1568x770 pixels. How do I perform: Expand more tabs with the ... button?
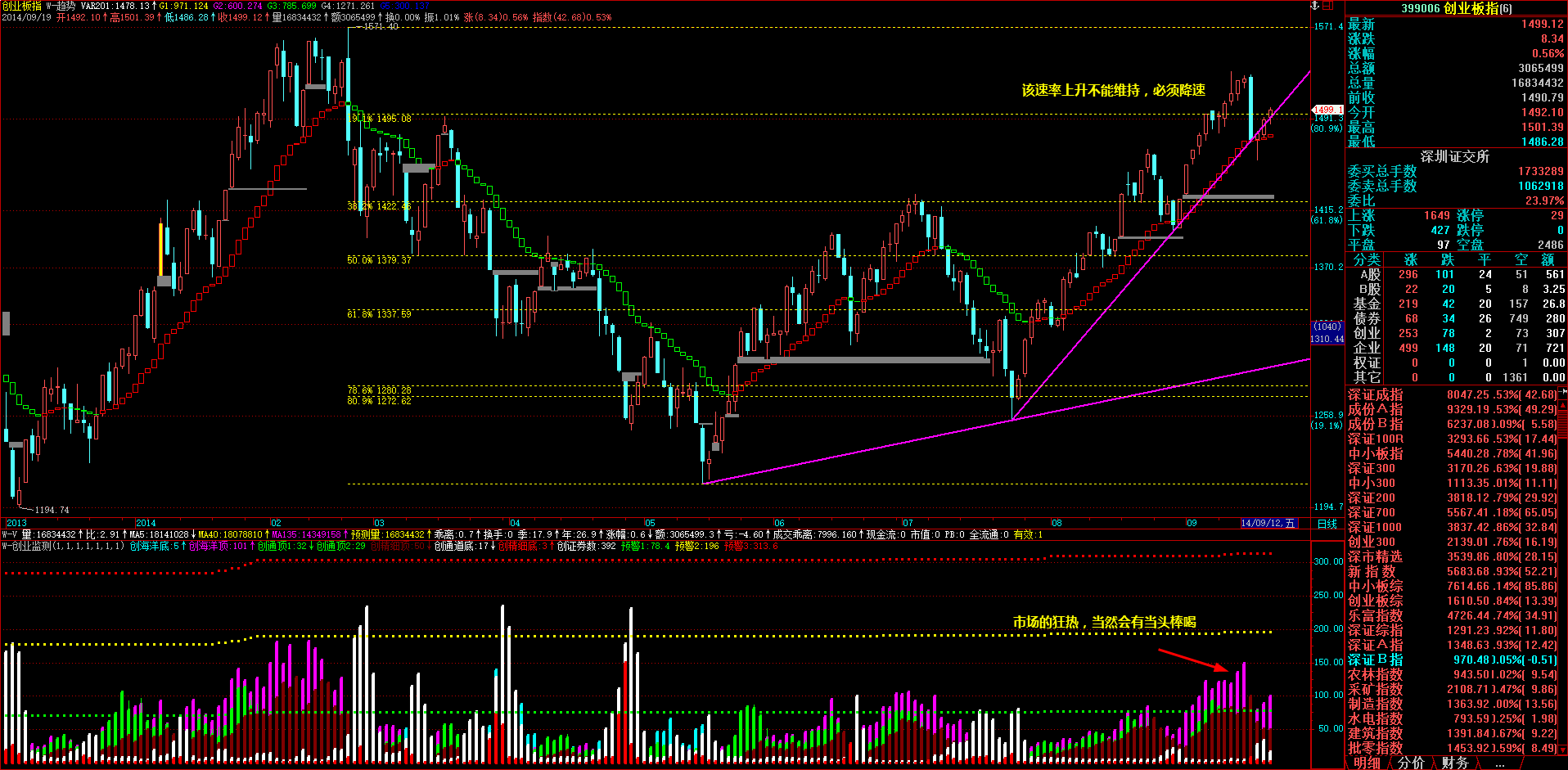pyautogui.click(x=1499, y=763)
